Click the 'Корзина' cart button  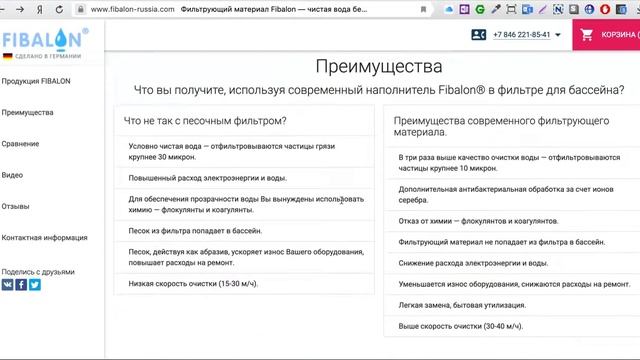pos(606,35)
